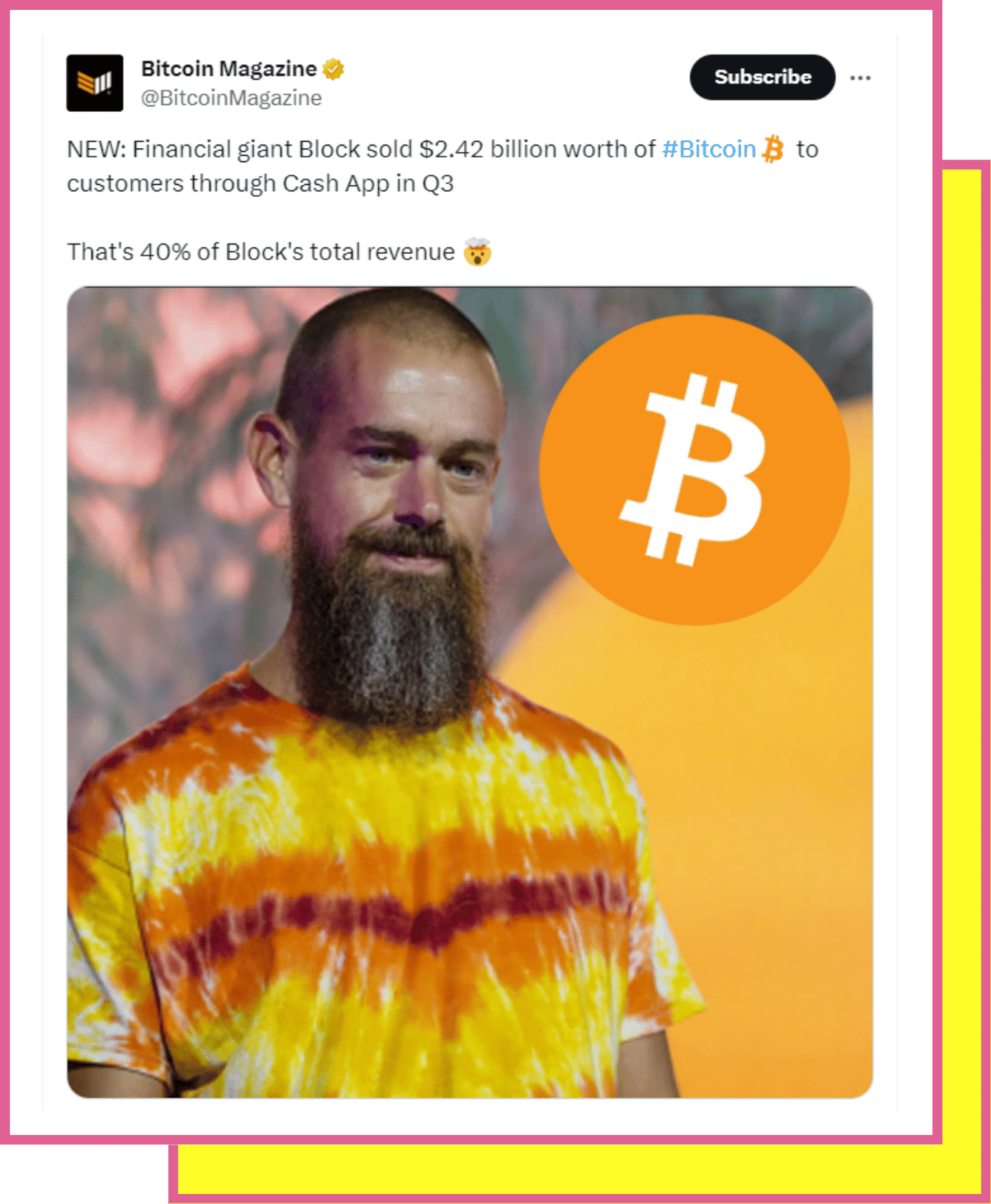Click "That's 40% of Block's total revenue"
Screen dimensions: 991x1204
(261, 252)
